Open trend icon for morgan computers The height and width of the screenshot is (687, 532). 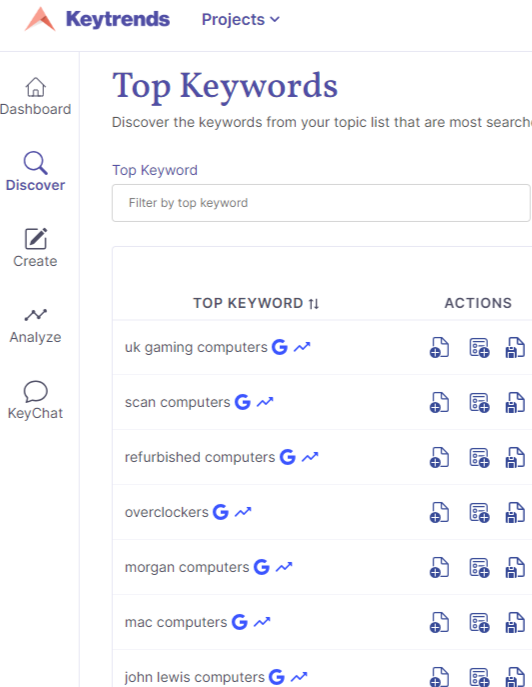pos(284,567)
